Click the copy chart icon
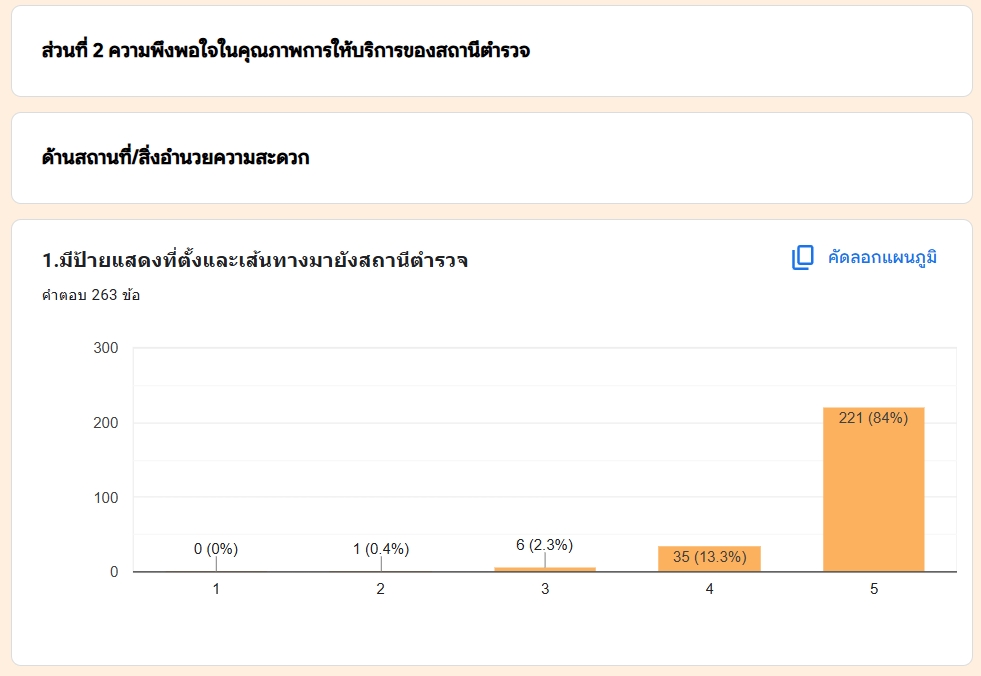This screenshot has width=981, height=676. coord(803,258)
